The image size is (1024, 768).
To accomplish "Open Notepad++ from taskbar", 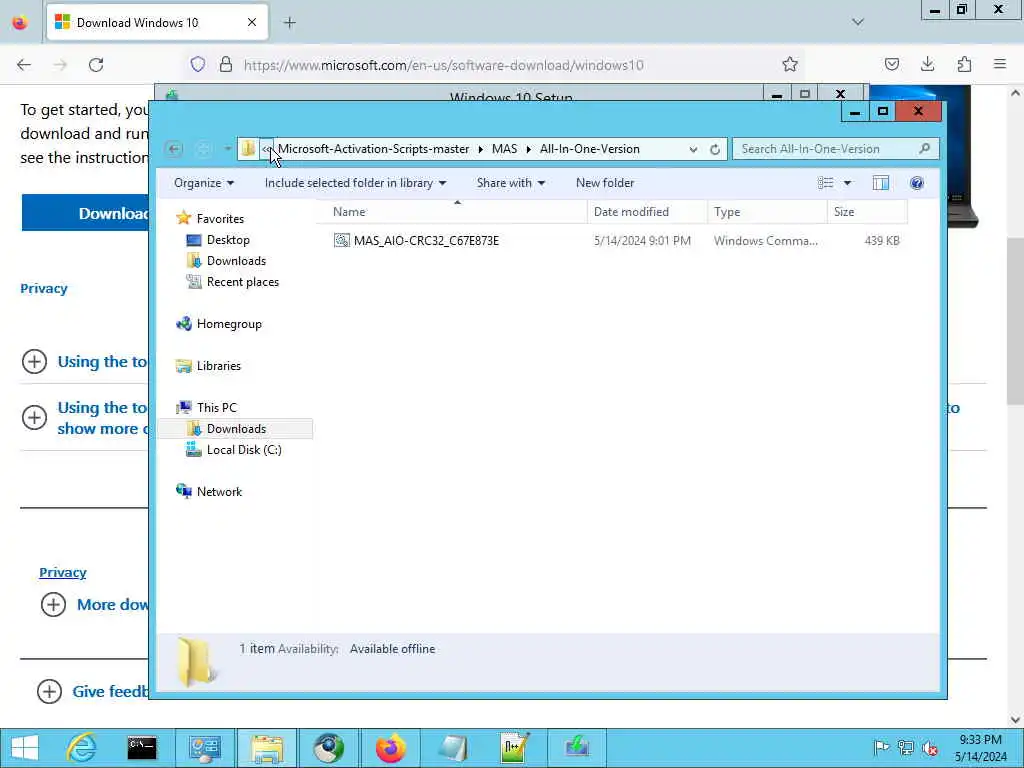I will (514, 748).
